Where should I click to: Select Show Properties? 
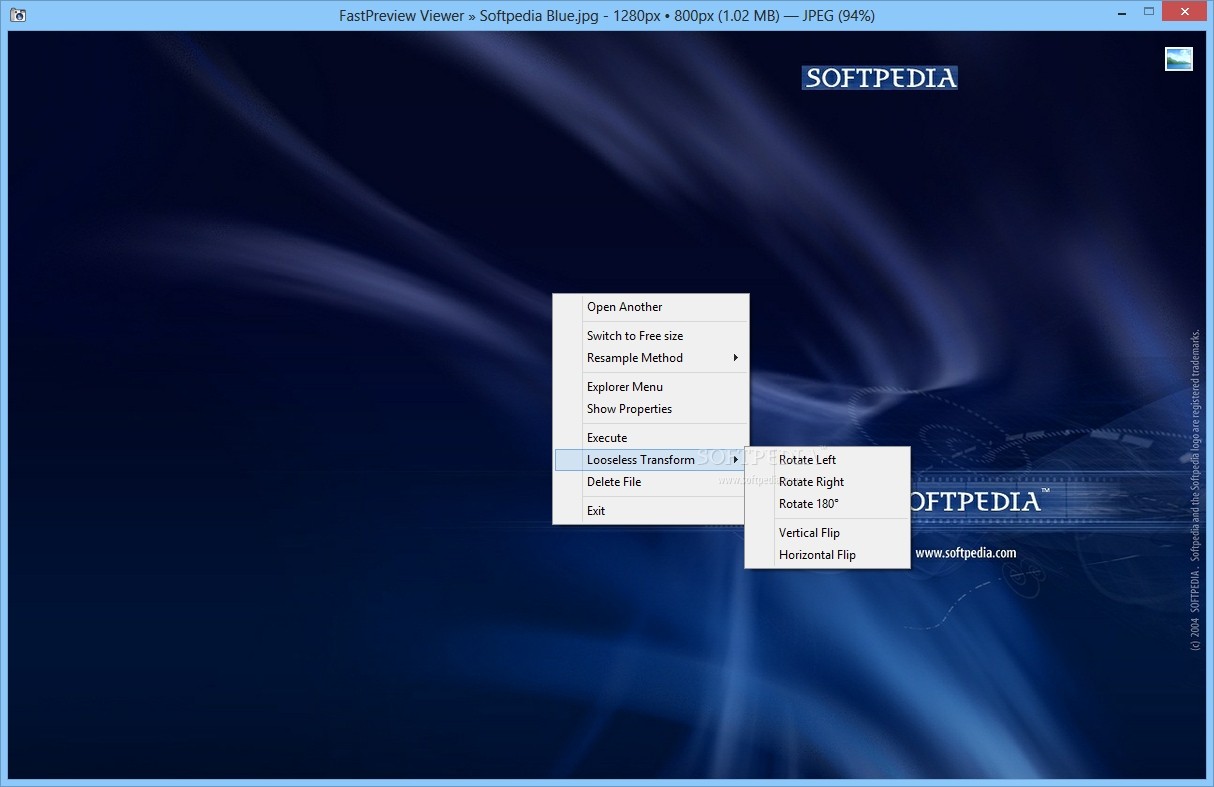point(651,409)
